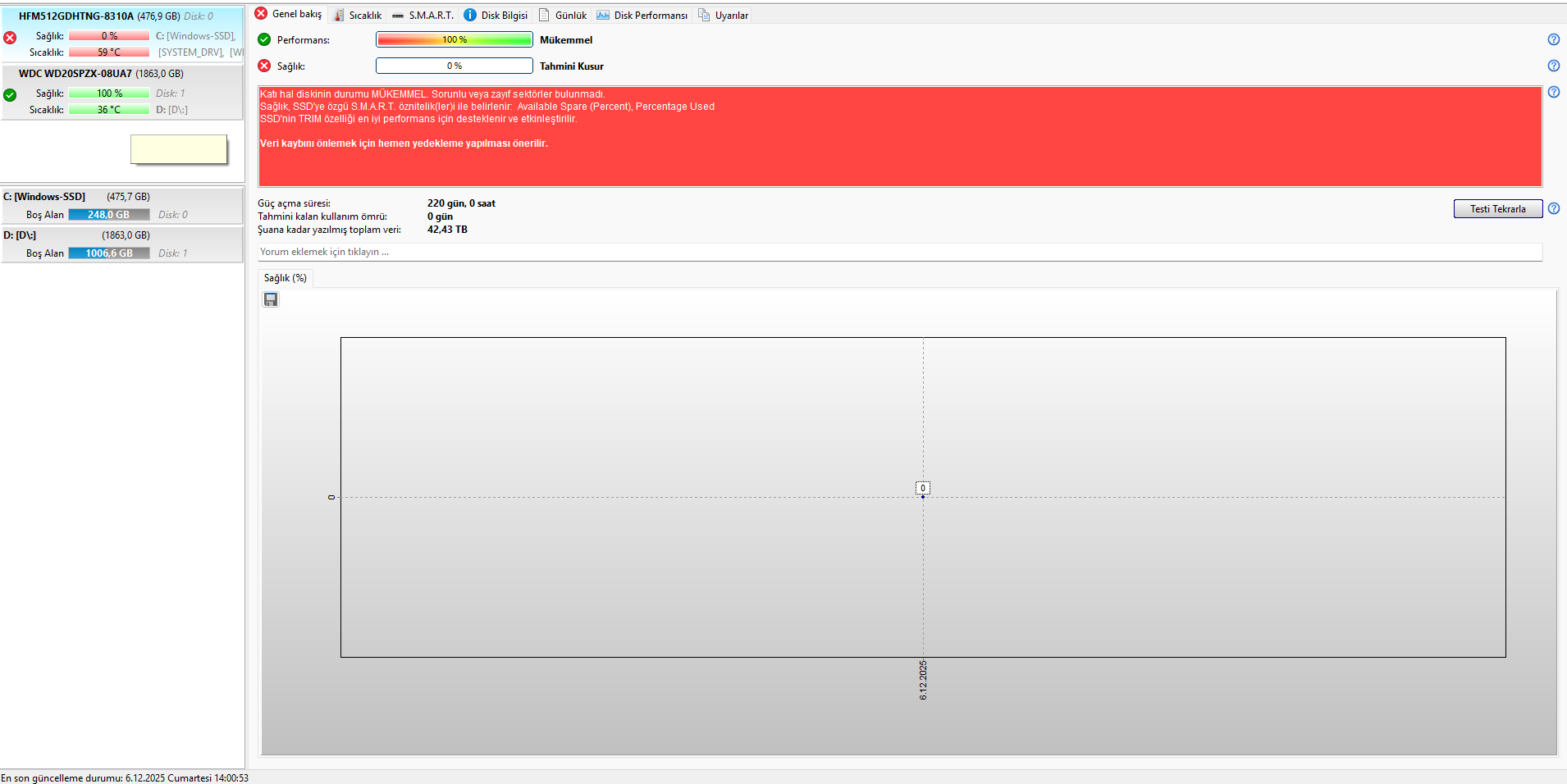Viewport: 1567px width, 784px height.
Task: Click the main Sağlık 0 % bar
Action: point(455,66)
